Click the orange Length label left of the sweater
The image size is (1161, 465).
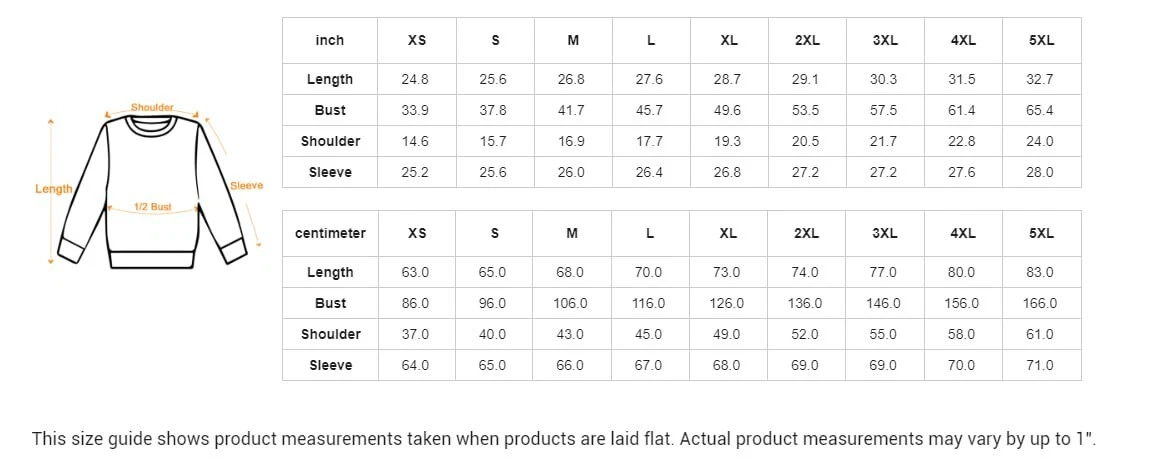(x=54, y=189)
